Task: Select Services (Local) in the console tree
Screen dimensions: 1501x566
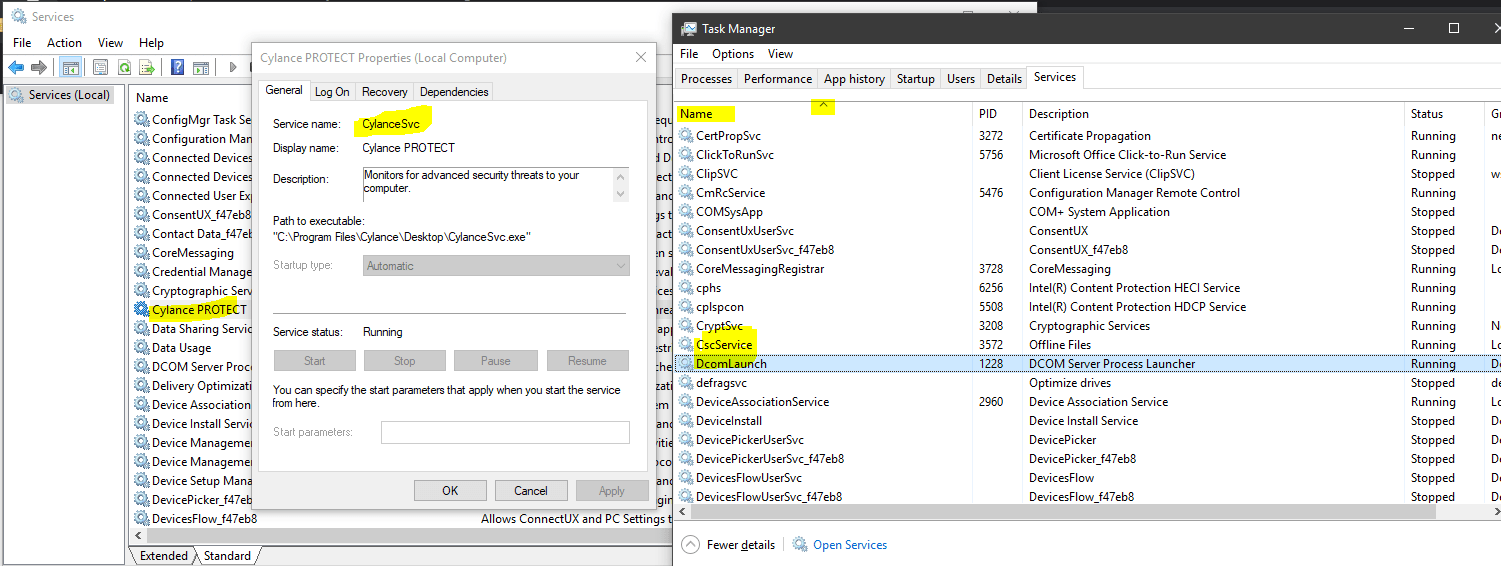Action: point(68,95)
